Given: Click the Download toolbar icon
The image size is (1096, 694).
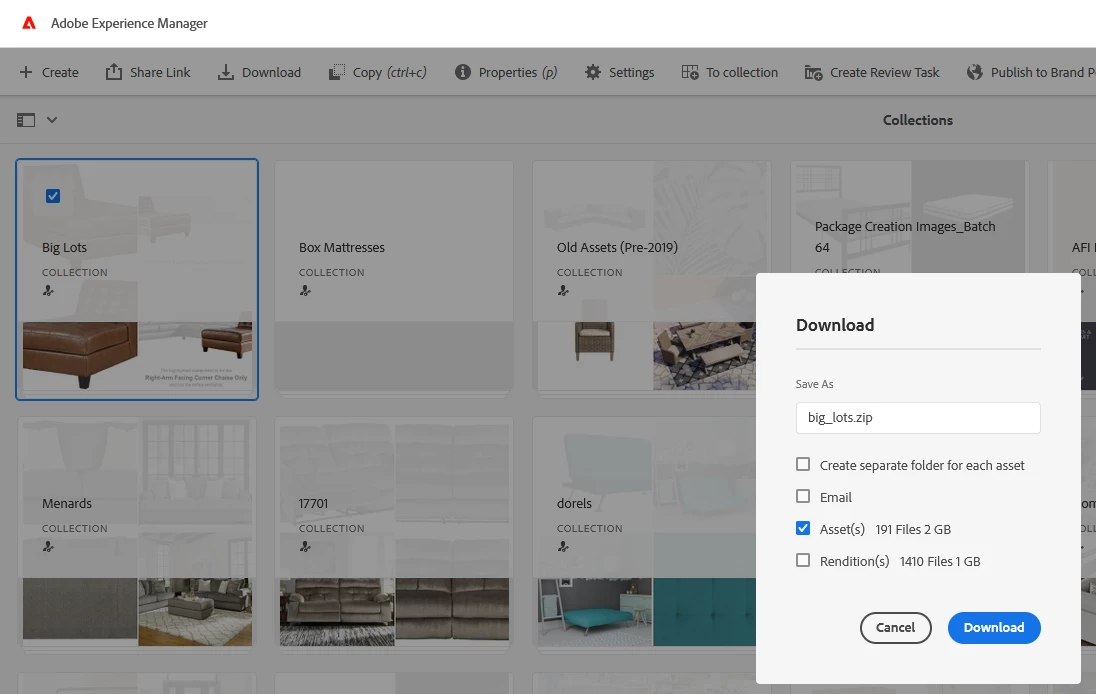Looking at the screenshot, I should click(226, 72).
